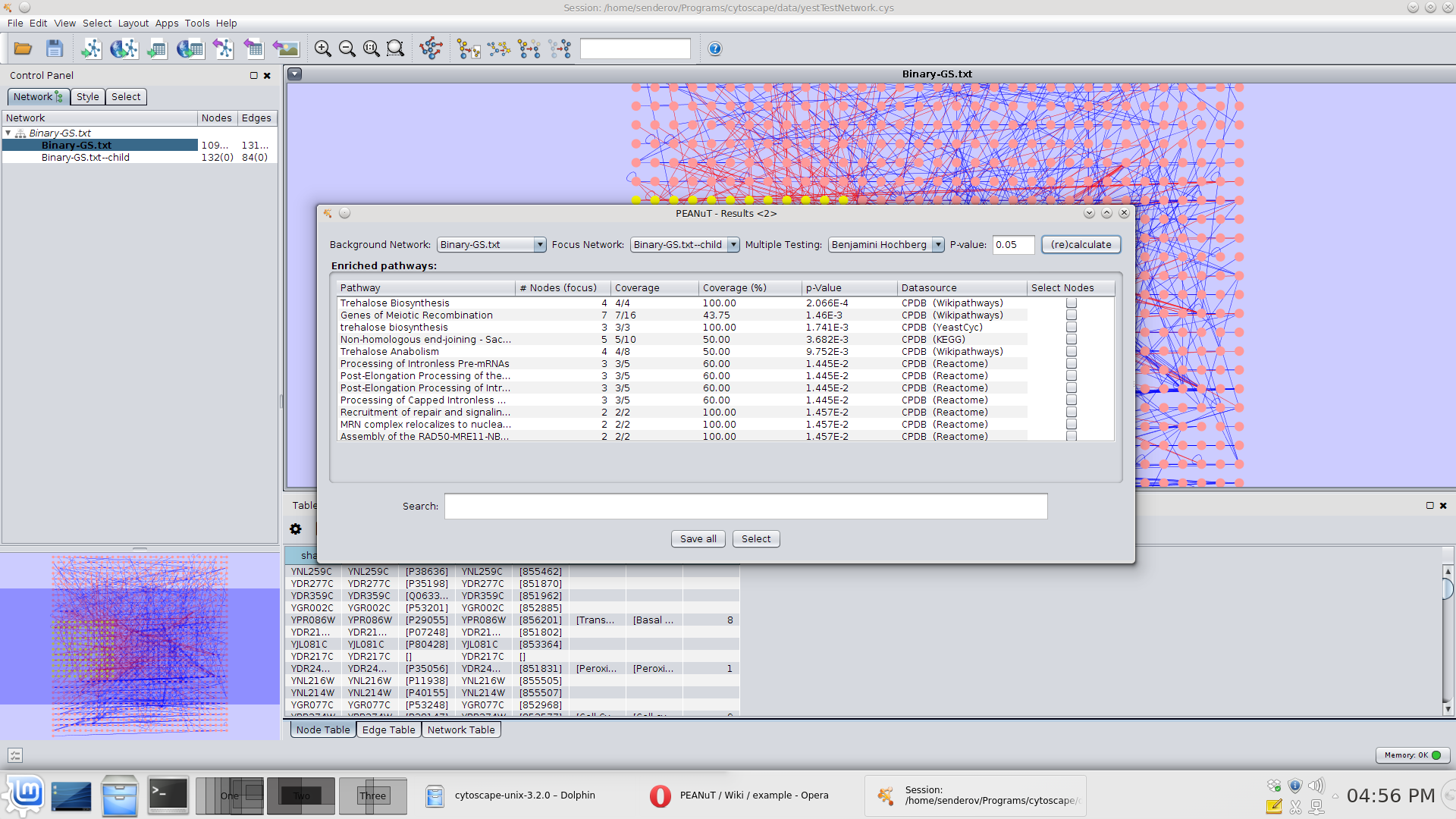1456x819 pixels.
Task: Import network from file icon
Action: pyautogui.click(x=91, y=49)
